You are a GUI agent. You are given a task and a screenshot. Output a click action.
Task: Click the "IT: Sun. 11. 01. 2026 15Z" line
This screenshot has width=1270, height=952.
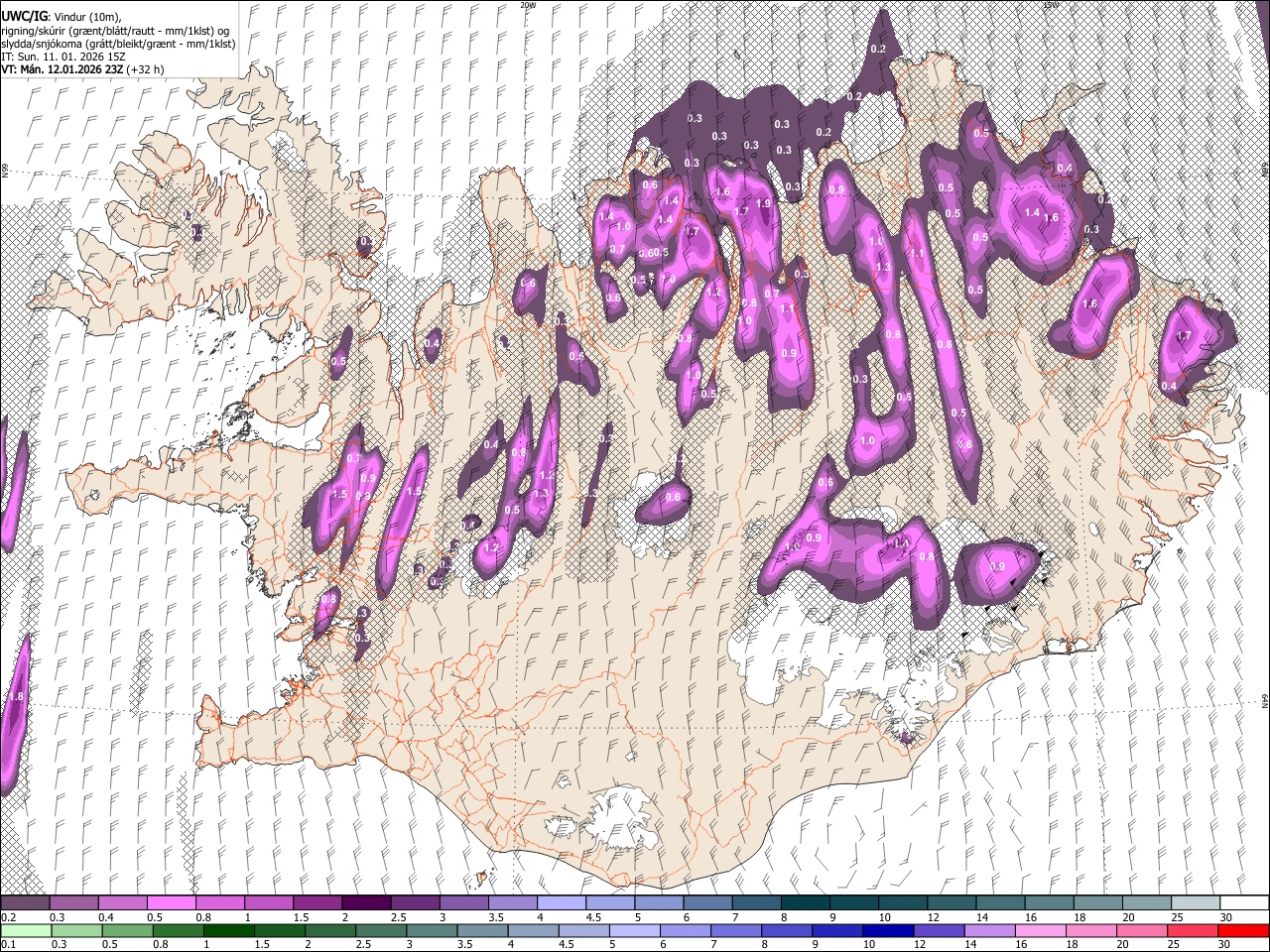pyautogui.click(x=63, y=57)
